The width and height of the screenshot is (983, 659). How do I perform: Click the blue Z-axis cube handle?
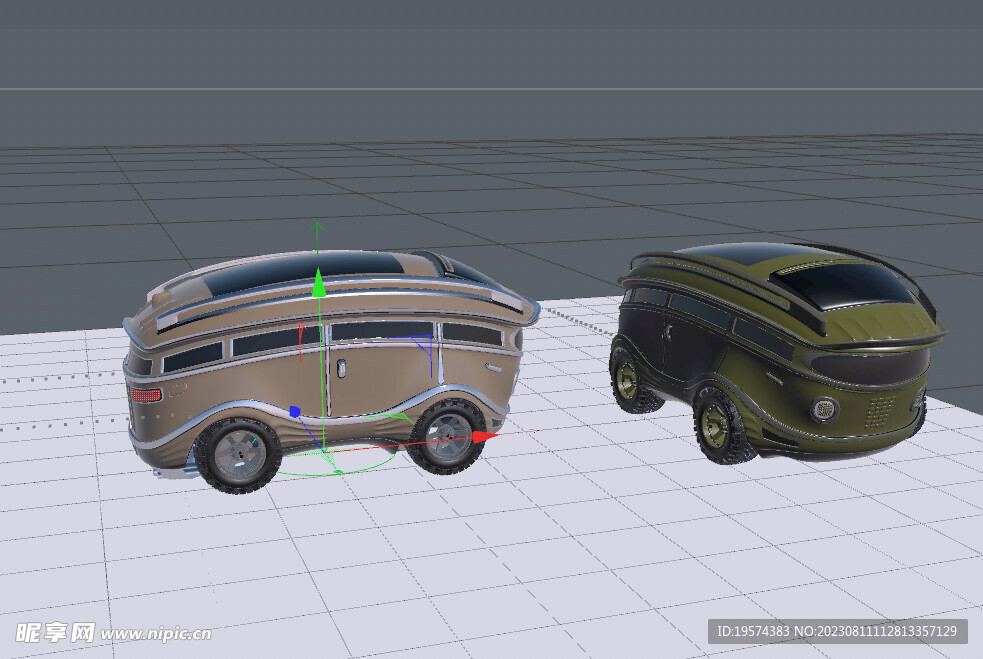[294, 411]
